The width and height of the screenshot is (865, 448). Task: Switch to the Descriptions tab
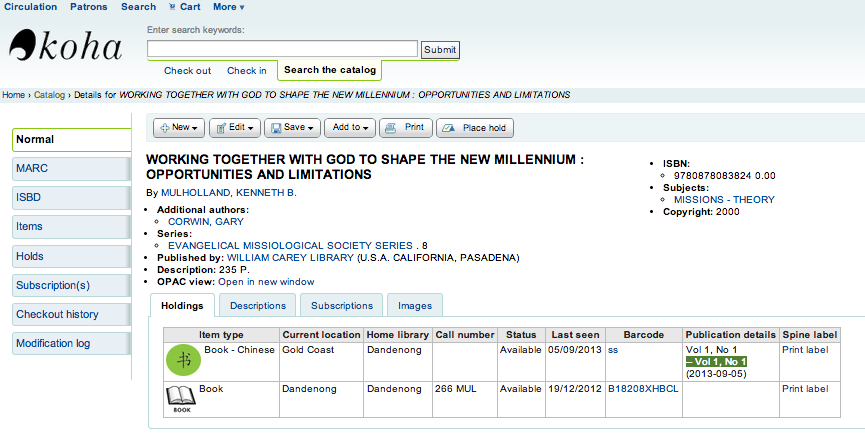tap(258, 306)
